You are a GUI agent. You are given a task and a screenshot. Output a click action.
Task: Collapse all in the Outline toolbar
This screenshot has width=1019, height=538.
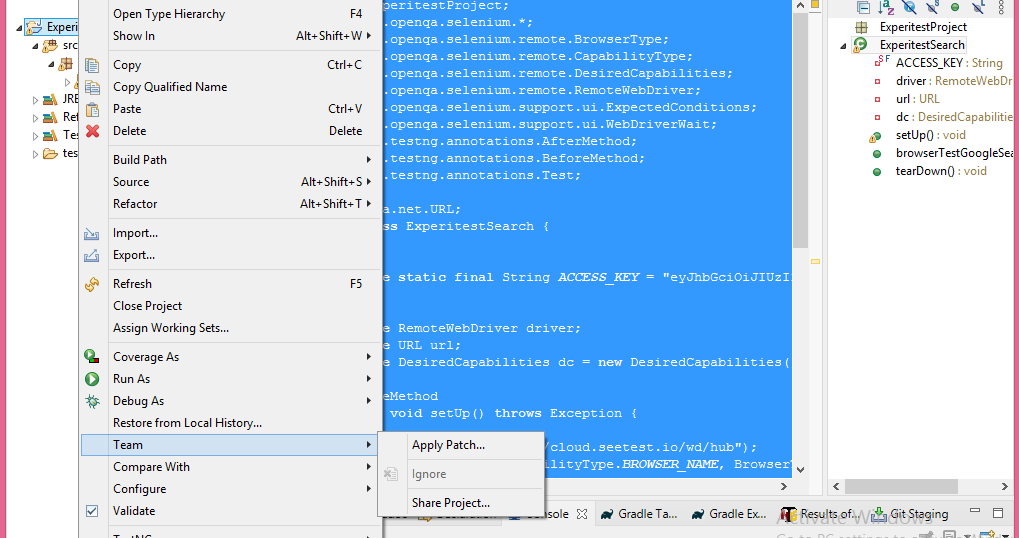[x=863, y=7]
